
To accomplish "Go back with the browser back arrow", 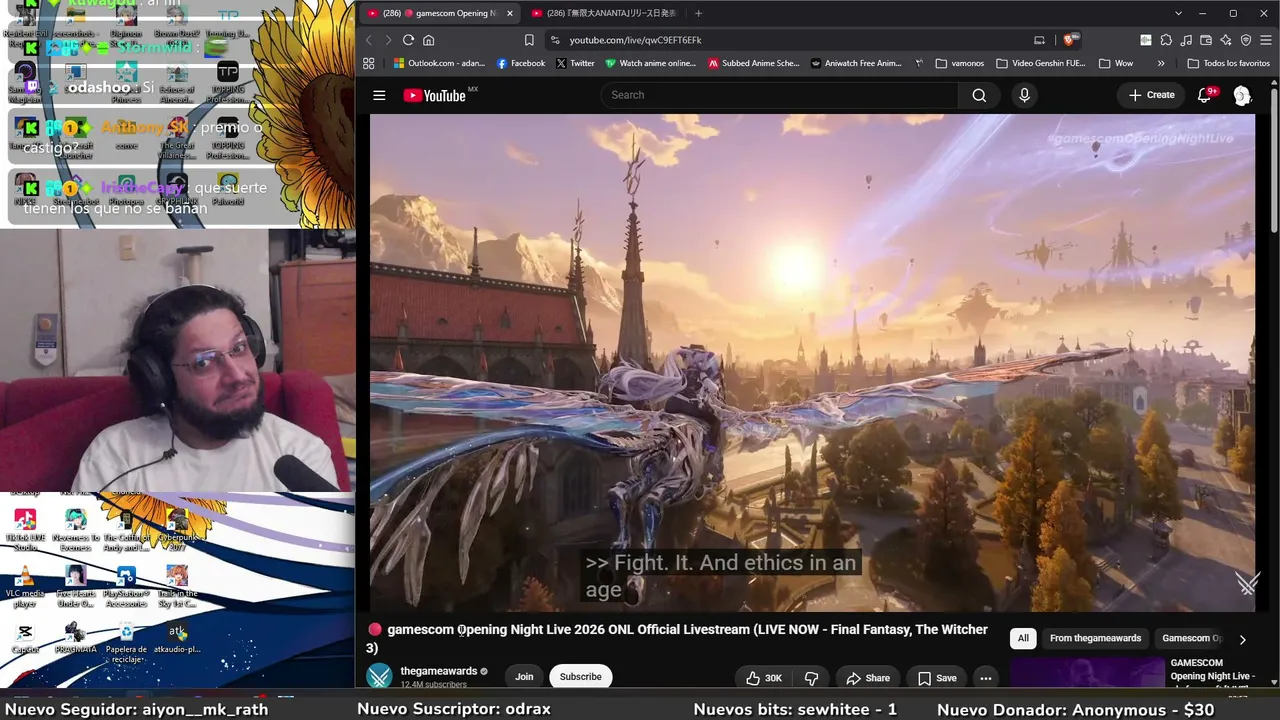I will pos(368,40).
